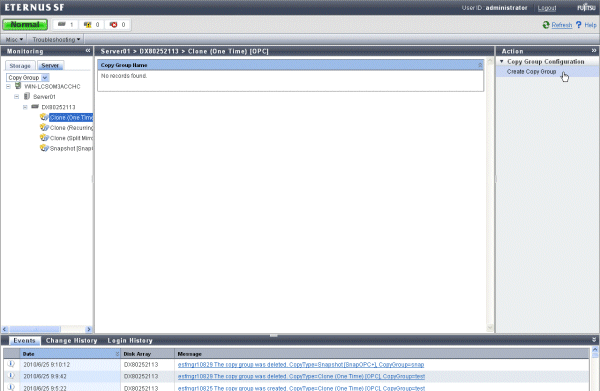
Task: Click the Logout link
Action: (546, 8)
